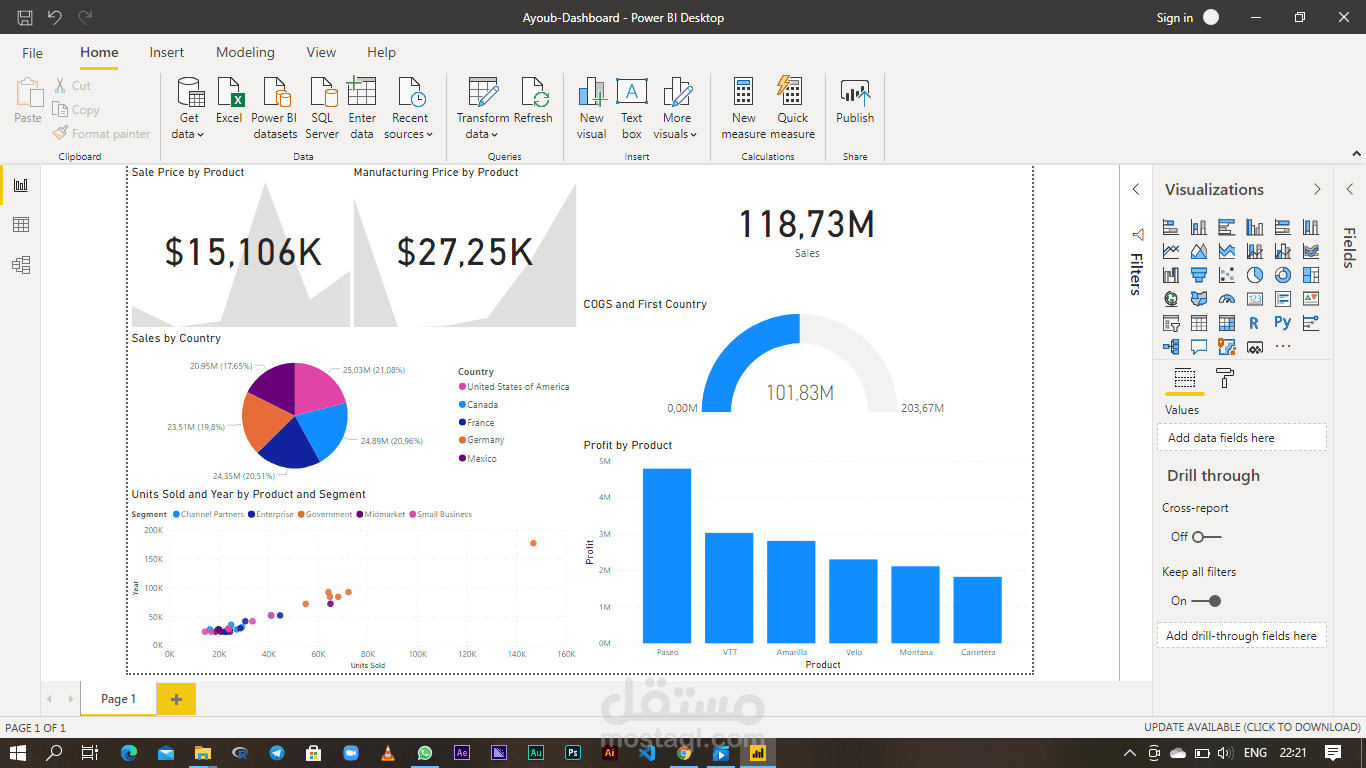Open the Help ribbon tab

click(381, 53)
